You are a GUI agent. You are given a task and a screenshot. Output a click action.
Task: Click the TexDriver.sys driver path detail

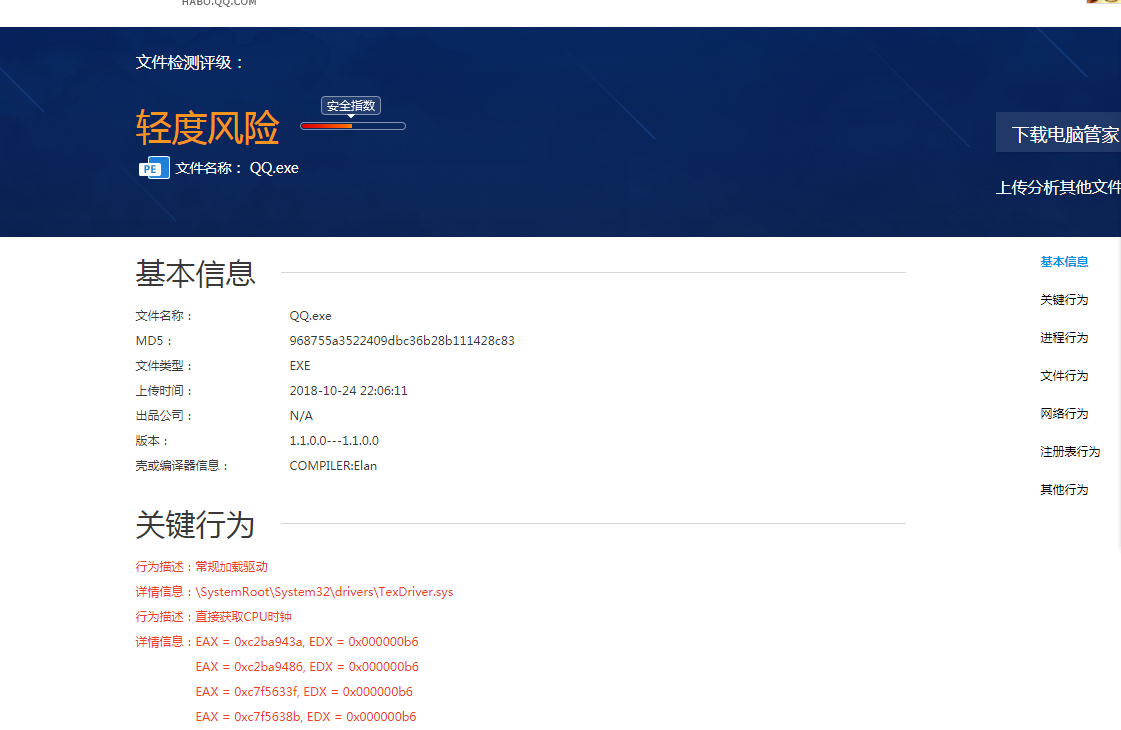click(x=324, y=592)
